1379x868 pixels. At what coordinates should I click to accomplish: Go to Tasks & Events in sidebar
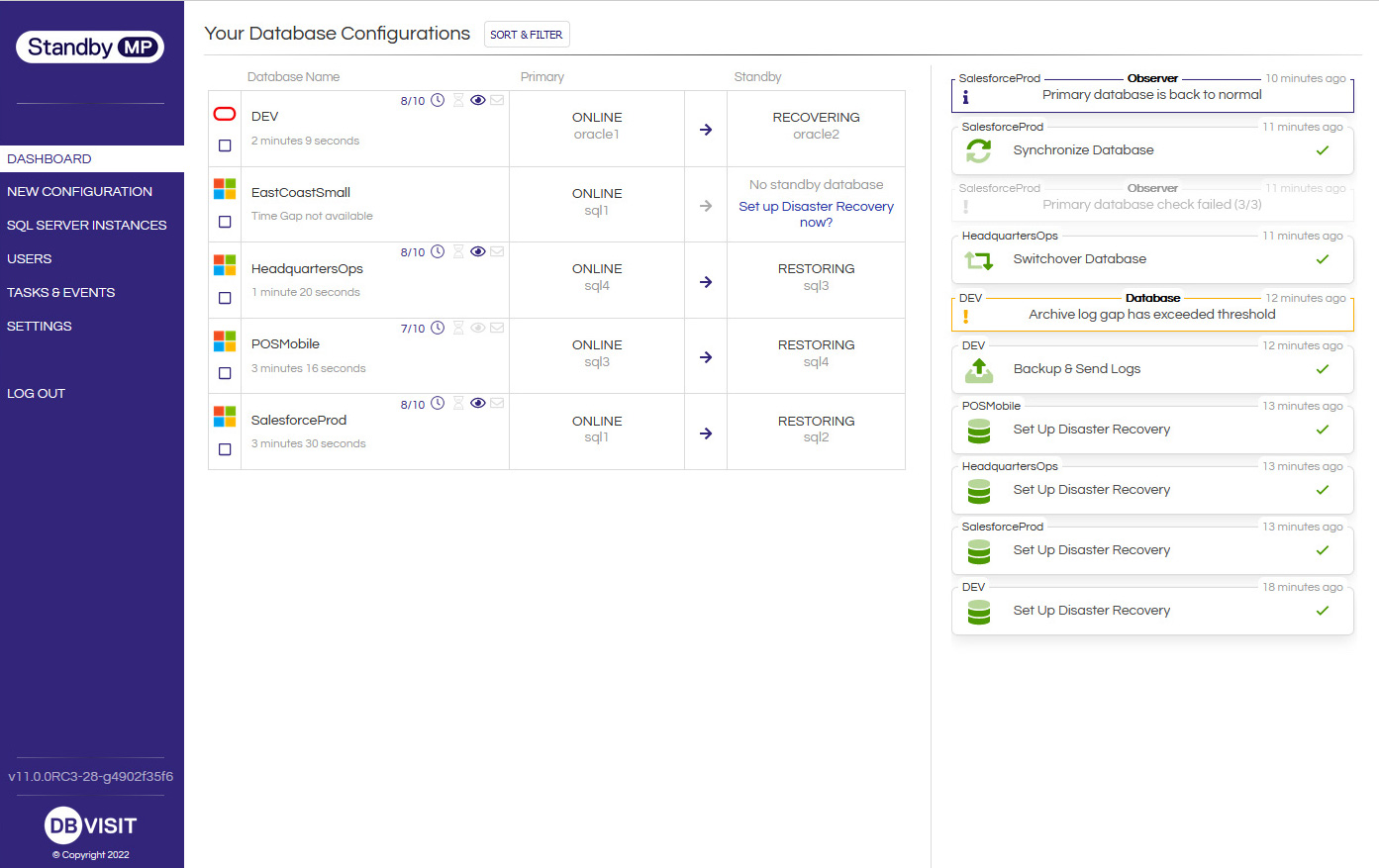[61, 293]
